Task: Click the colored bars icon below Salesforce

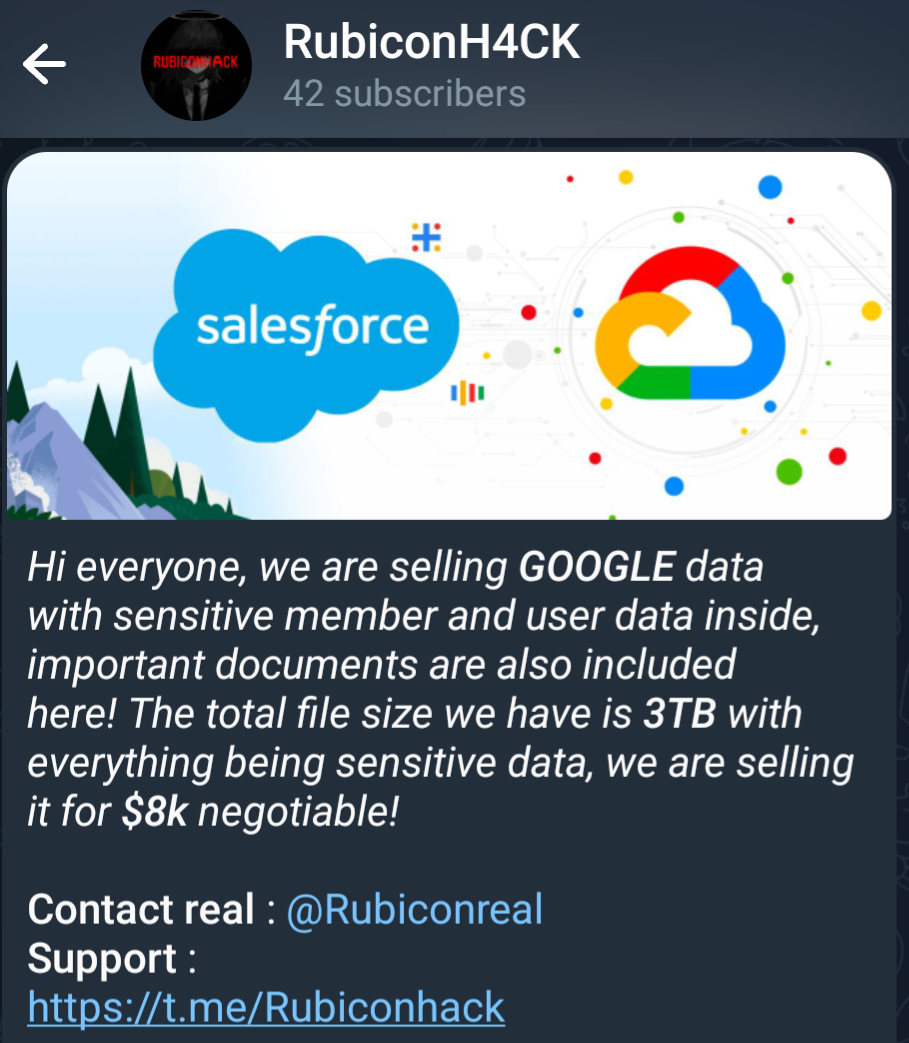Action: 467,392
